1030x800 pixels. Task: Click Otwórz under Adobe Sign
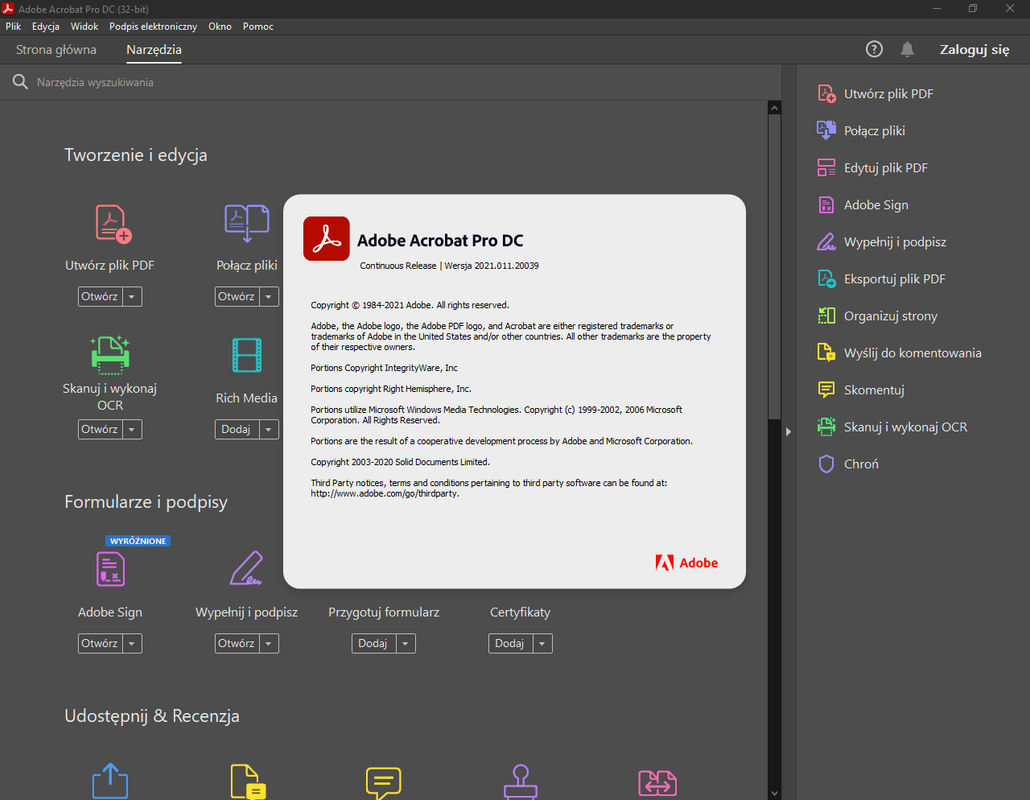click(x=100, y=644)
